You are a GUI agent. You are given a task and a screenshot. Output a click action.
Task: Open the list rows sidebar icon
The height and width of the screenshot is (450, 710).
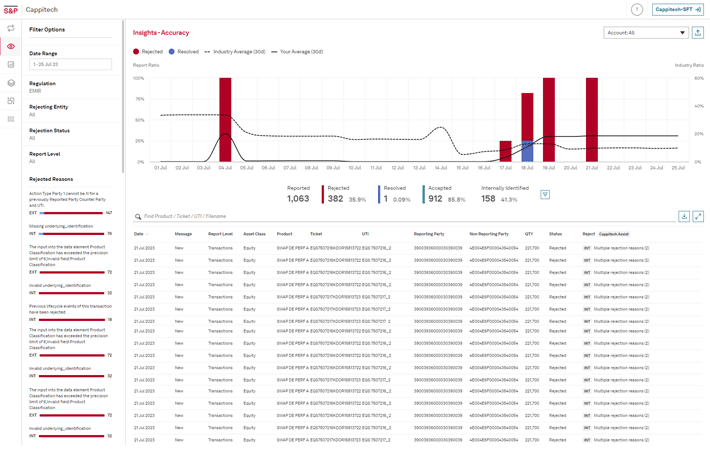(x=11, y=119)
